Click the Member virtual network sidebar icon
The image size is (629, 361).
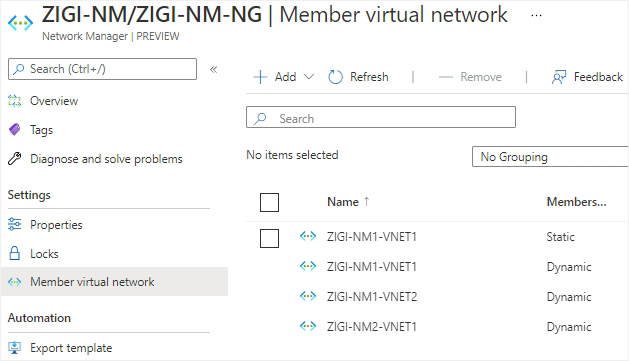click(14, 282)
